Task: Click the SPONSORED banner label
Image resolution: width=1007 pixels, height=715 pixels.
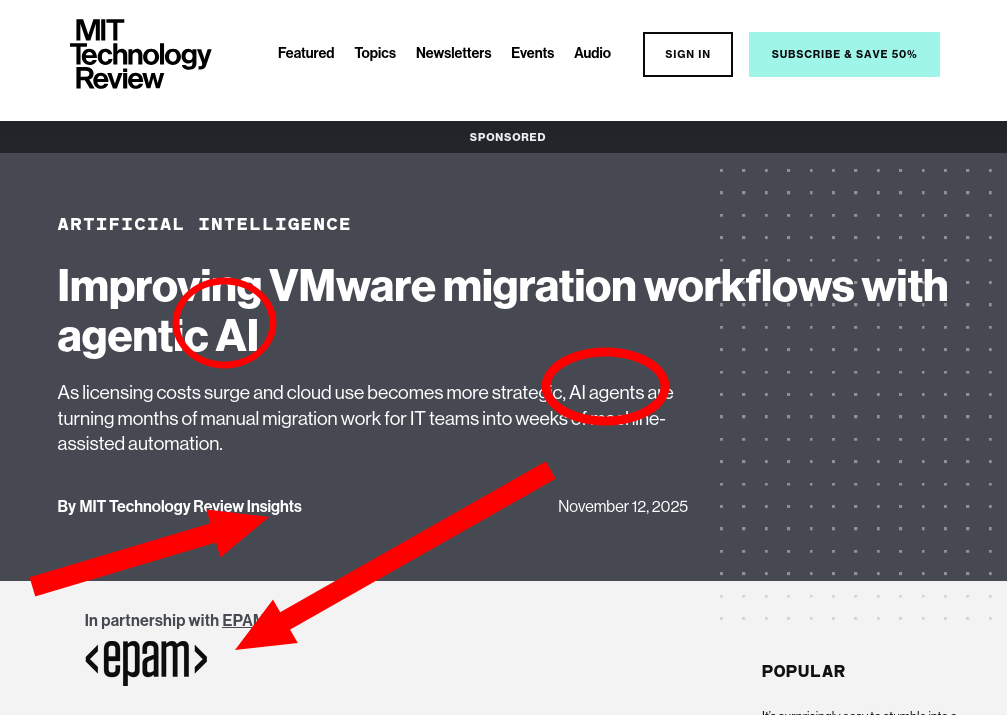Action: [x=507, y=137]
